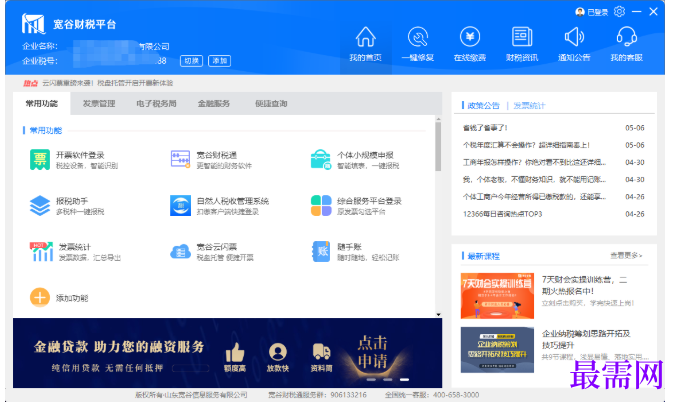
Task: Click the 开票软件登录 title text
Action: [x=81, y=157]
